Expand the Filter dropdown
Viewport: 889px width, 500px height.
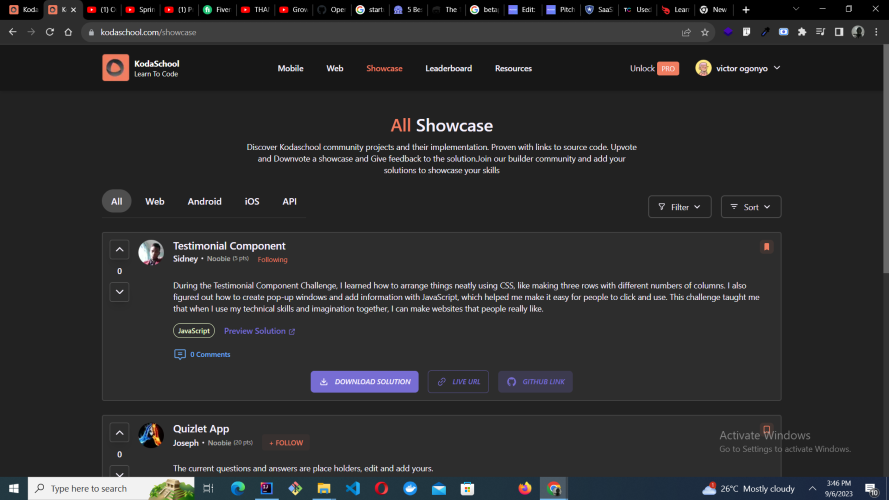pos(679,207)
